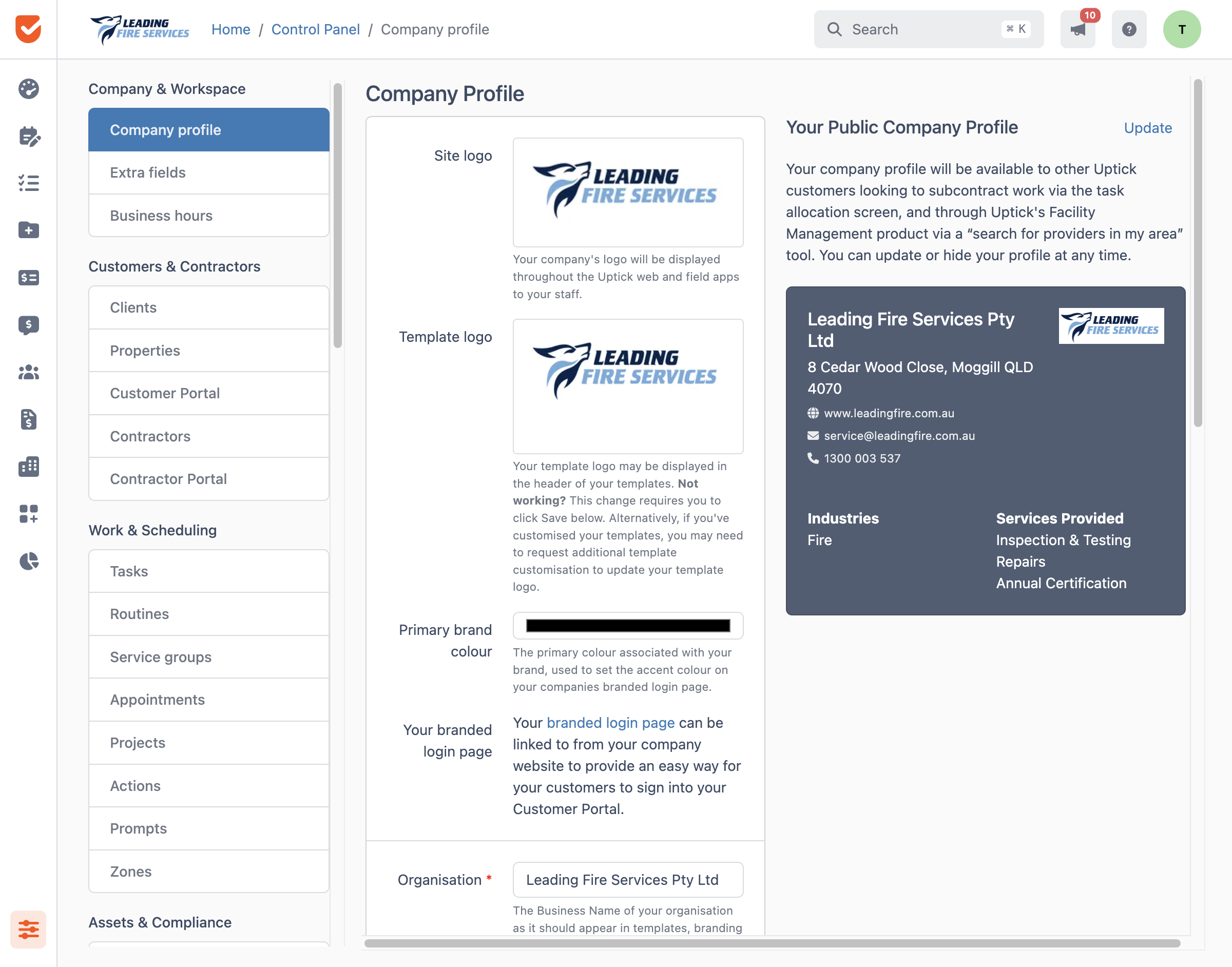Click the orange control panel sliders icon

[x=28, y=929]
